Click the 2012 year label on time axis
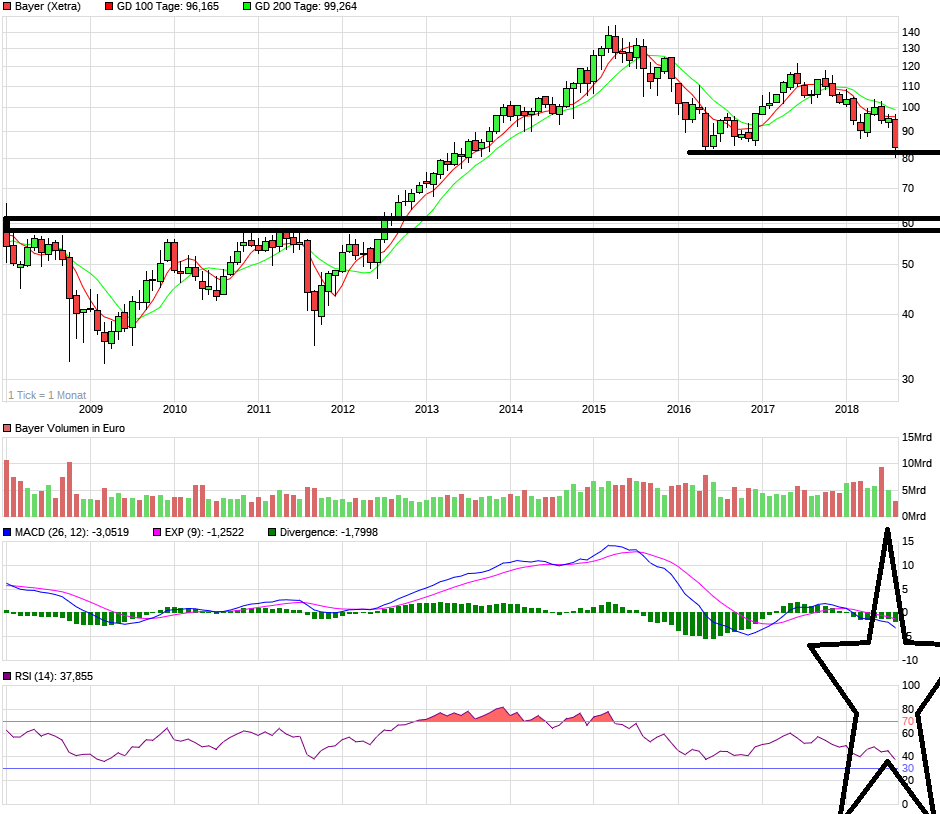The width and height of the screenshot is (940, 814). tap(342, 409)
